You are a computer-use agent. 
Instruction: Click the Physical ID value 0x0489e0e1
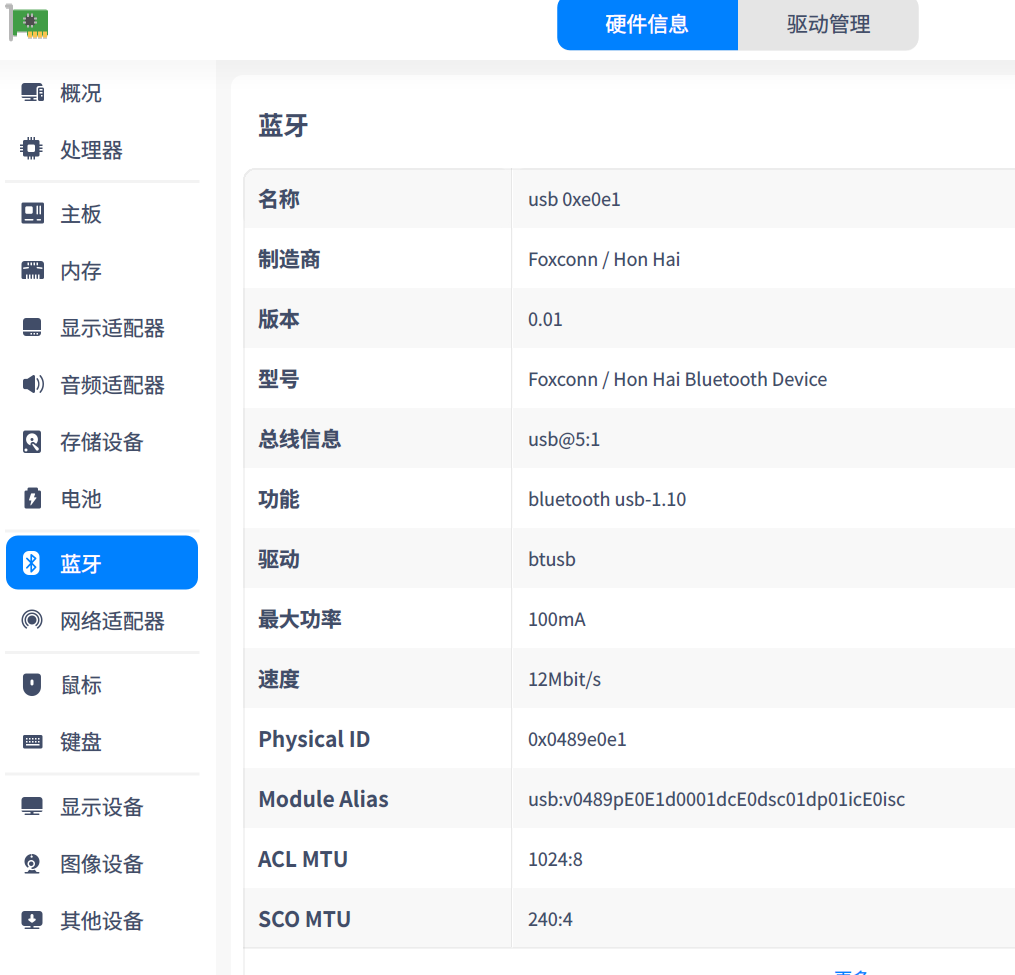pyautogui.click(x=577, y=739)
